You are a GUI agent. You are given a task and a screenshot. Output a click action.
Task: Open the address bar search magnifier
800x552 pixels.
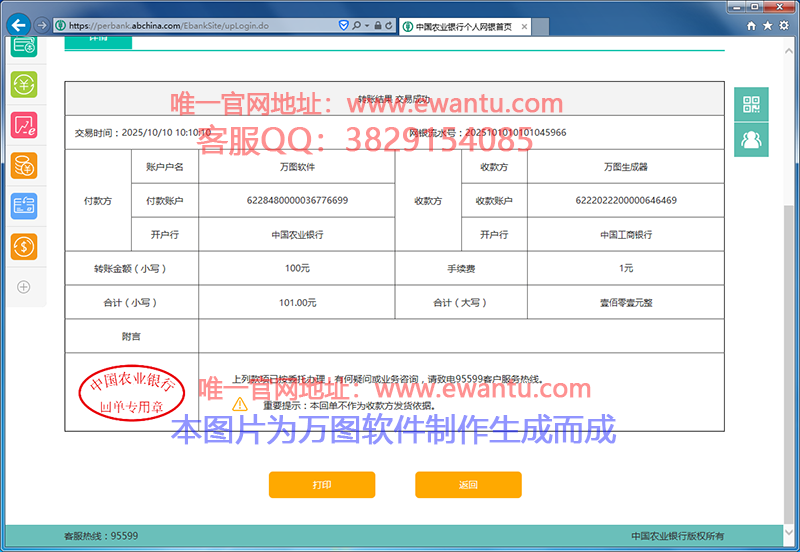[x=357, y=25]
